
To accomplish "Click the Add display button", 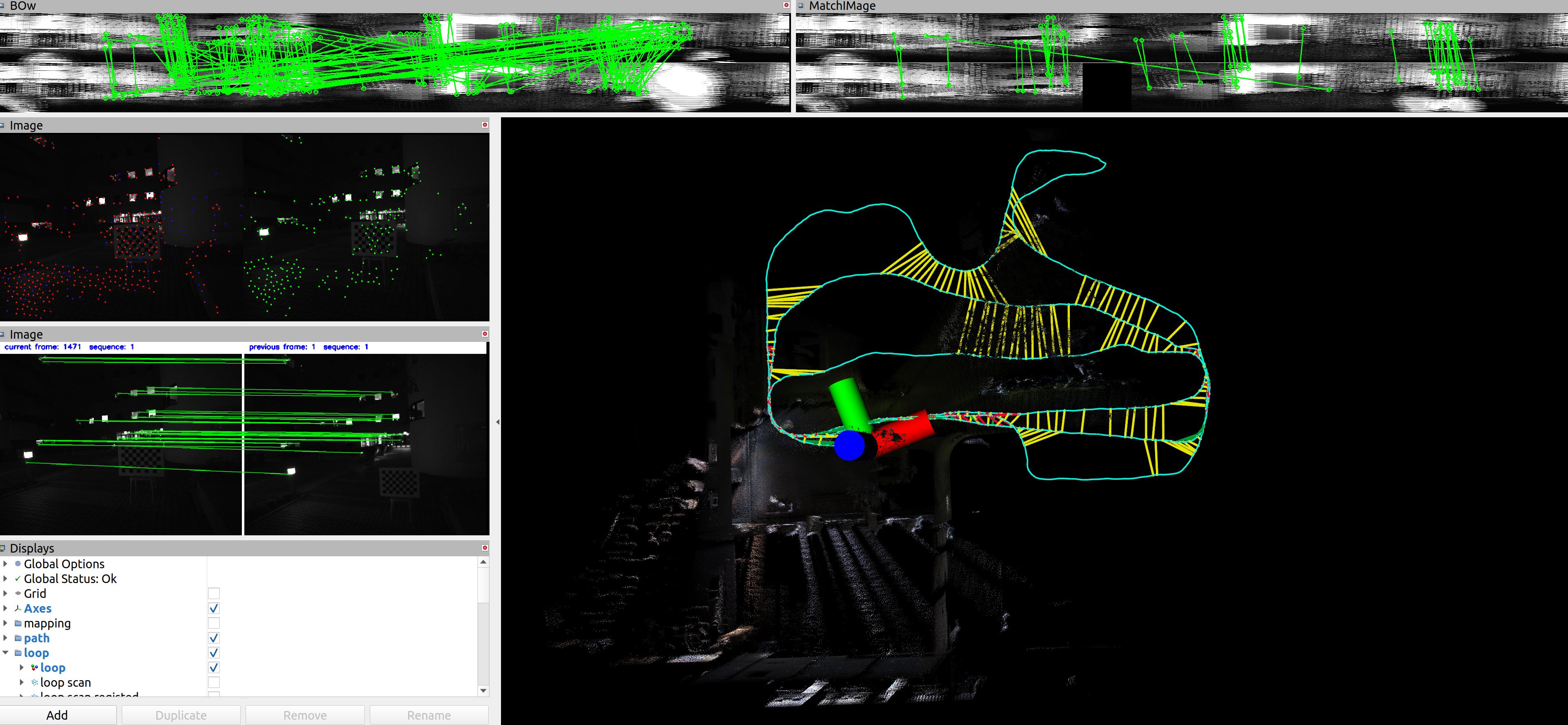I will point(57,715).
